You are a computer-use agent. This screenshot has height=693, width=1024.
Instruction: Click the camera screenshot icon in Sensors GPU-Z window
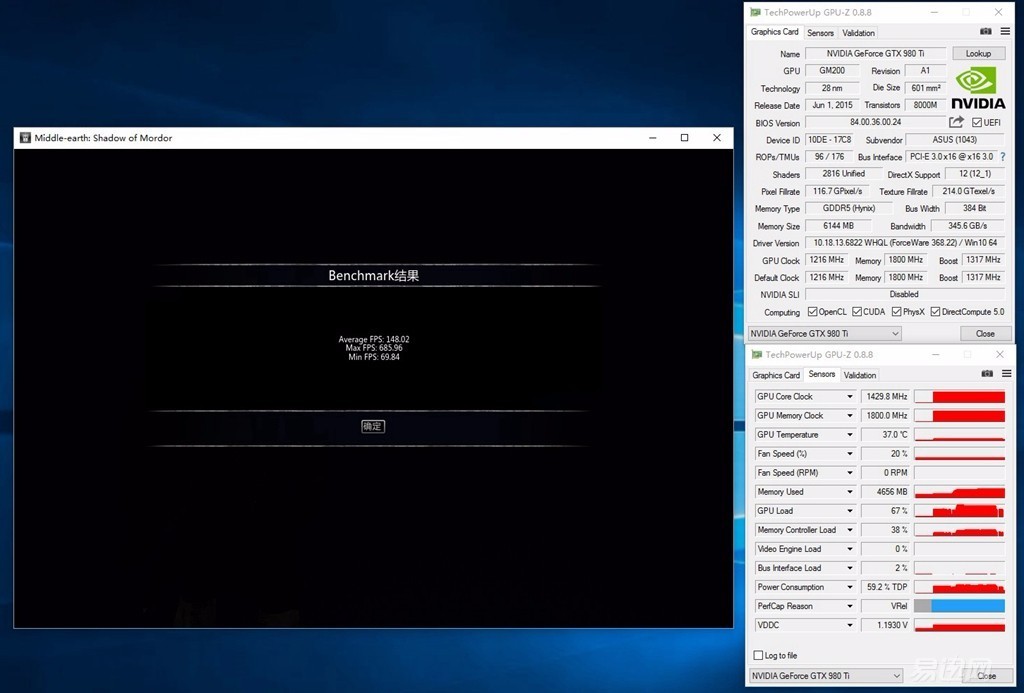pos(987,374)
